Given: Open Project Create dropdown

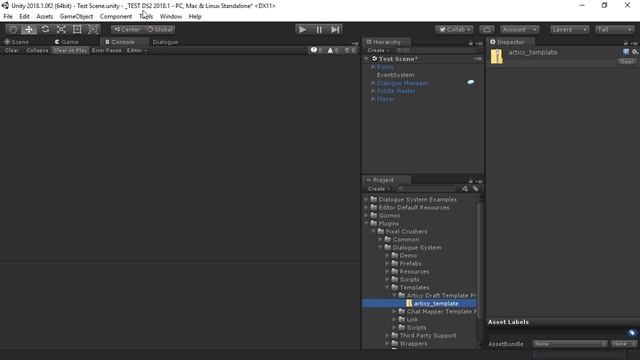Looking at the screenshot, I should click(378, 189).
